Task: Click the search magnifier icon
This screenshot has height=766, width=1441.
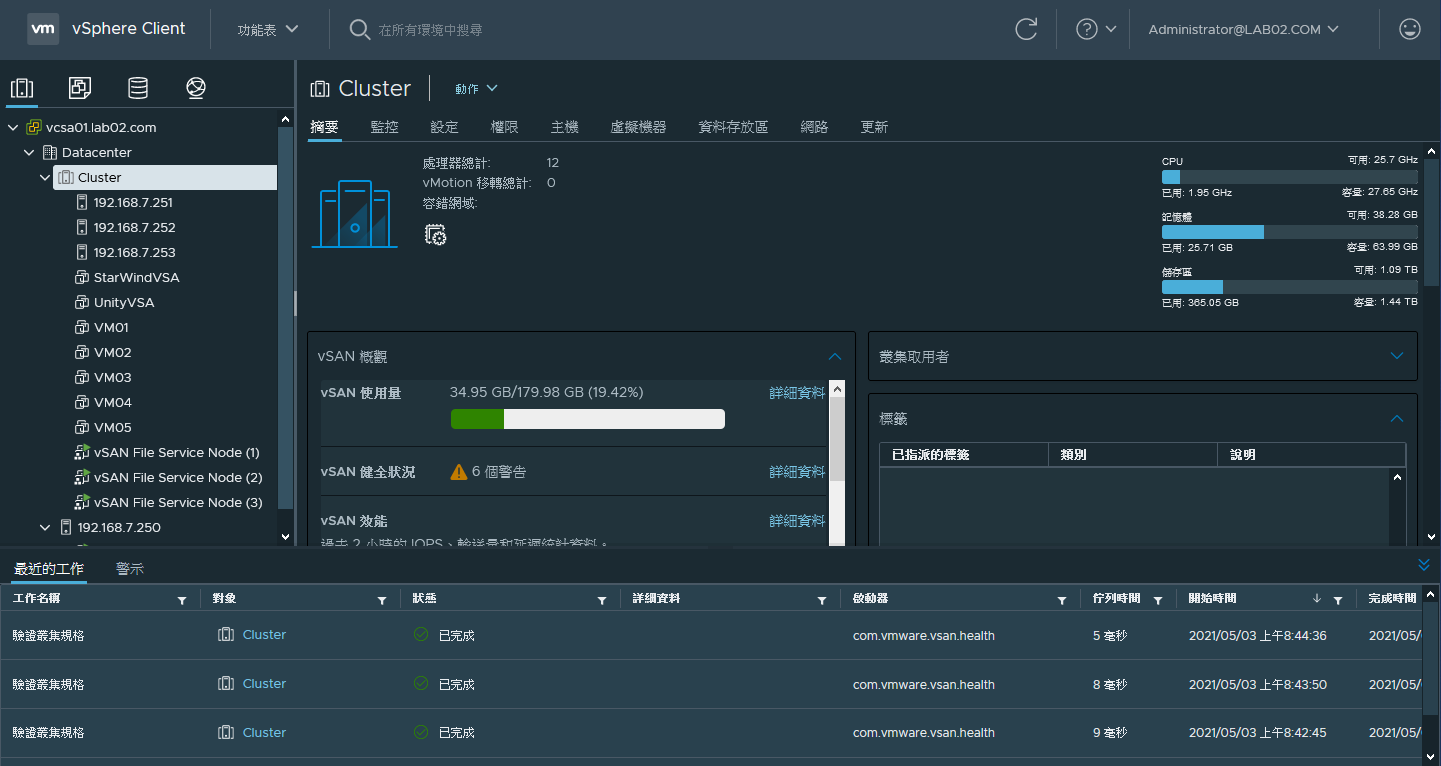Action: pyautogui.click(x=360, y=29)
